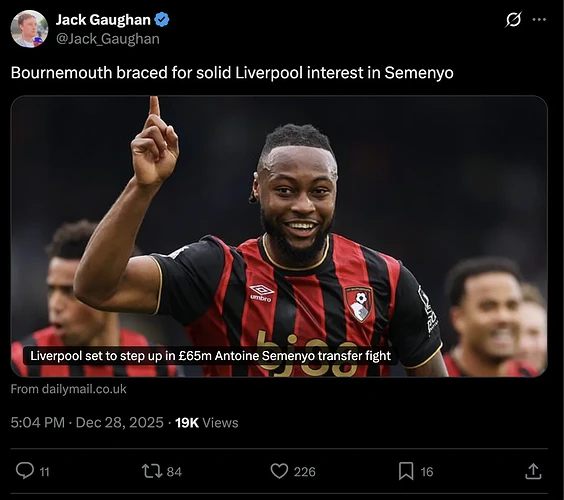Viewport: 564px width, 500px height.
Task: Open the @Jack_Gaughan handle link
Action: [x=108, y=38]
